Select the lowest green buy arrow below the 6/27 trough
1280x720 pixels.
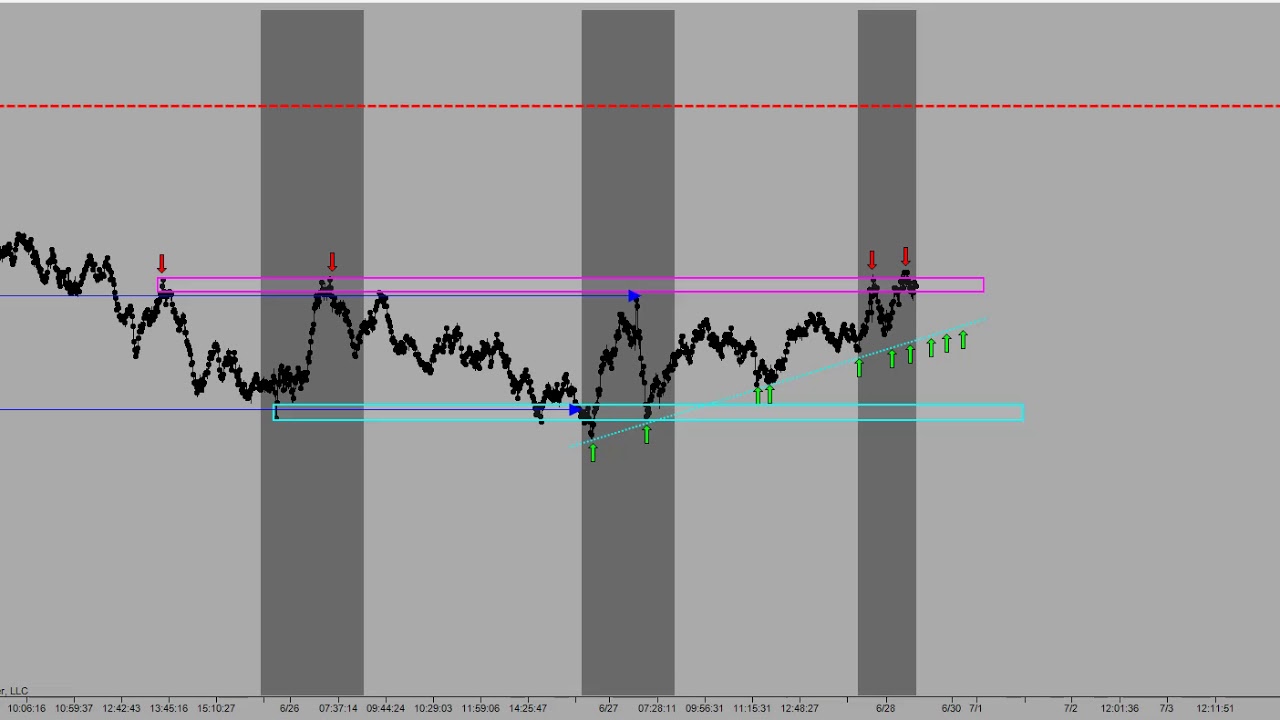pos(592,452)
